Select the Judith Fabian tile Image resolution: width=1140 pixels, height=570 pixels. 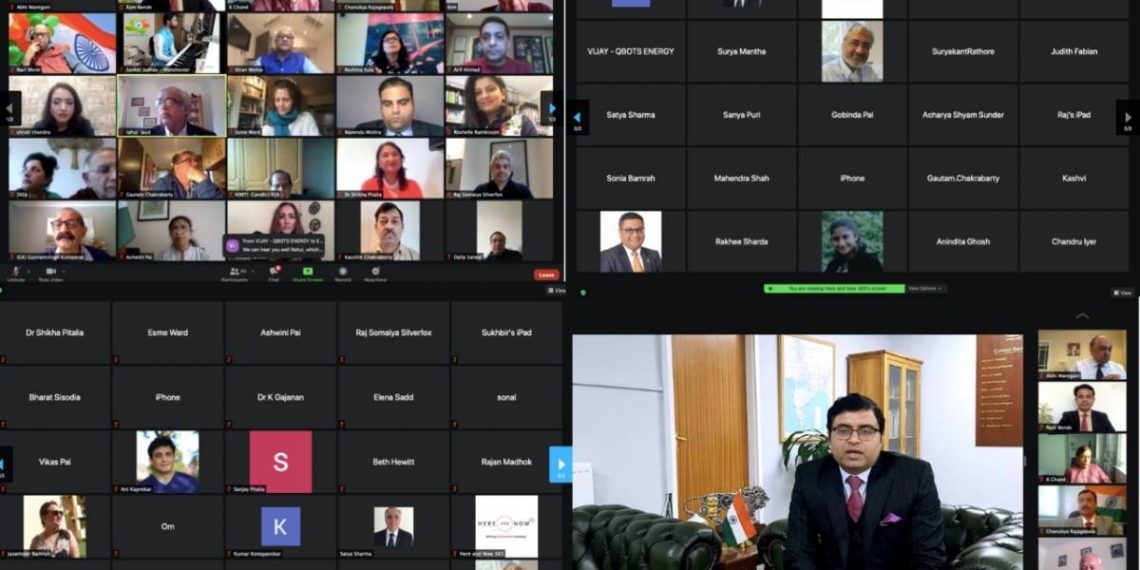[x=1074, y=52]
